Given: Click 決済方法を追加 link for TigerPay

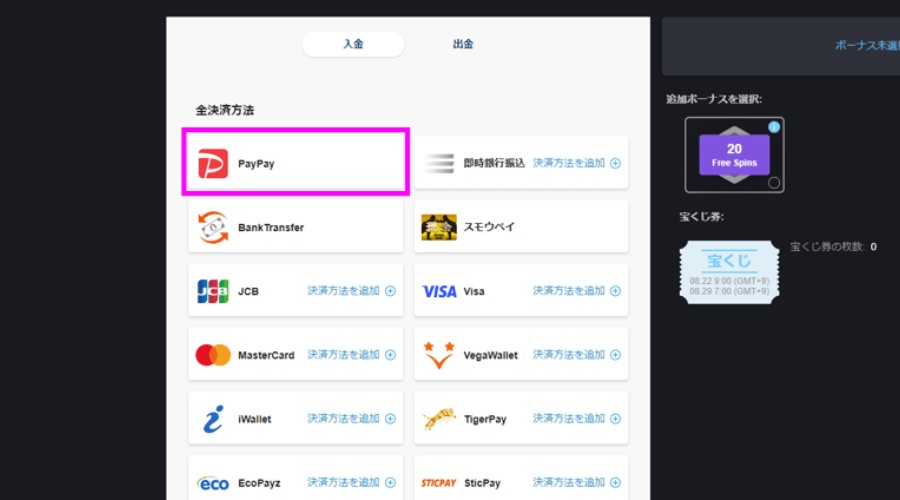Looking at the screenshot, I should coord(569,418).
